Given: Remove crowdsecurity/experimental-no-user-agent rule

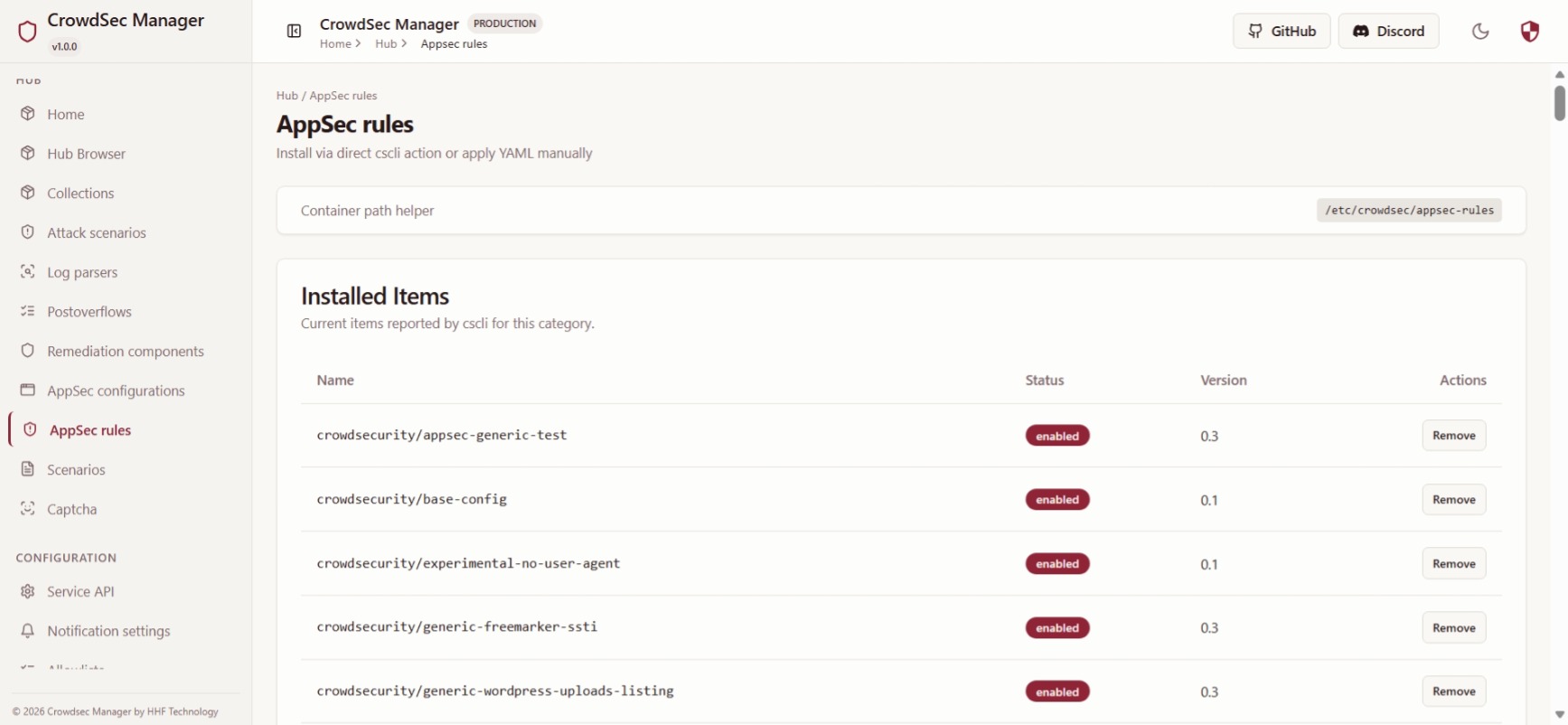Looking at the screenshot, I should pyautogui.click(x=1453, y=563).
